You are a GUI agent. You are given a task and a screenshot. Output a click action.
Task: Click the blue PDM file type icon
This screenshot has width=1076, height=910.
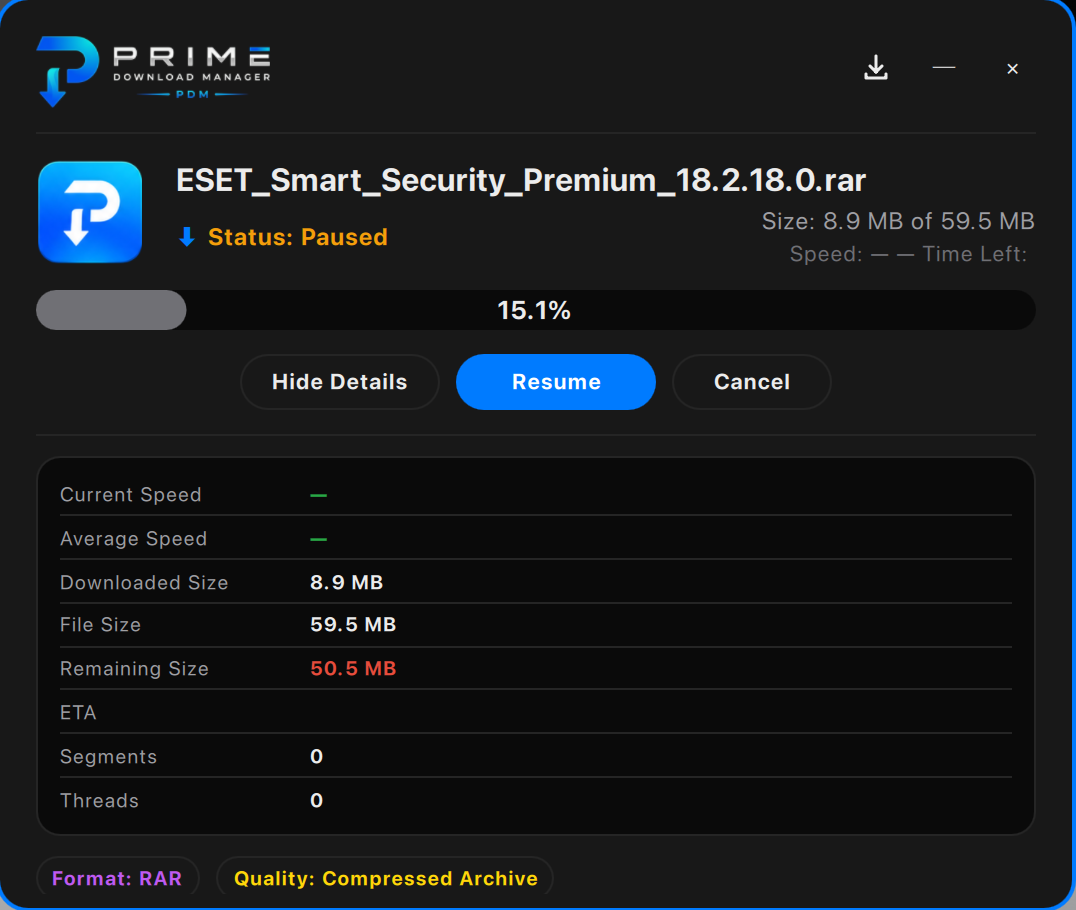90,212
